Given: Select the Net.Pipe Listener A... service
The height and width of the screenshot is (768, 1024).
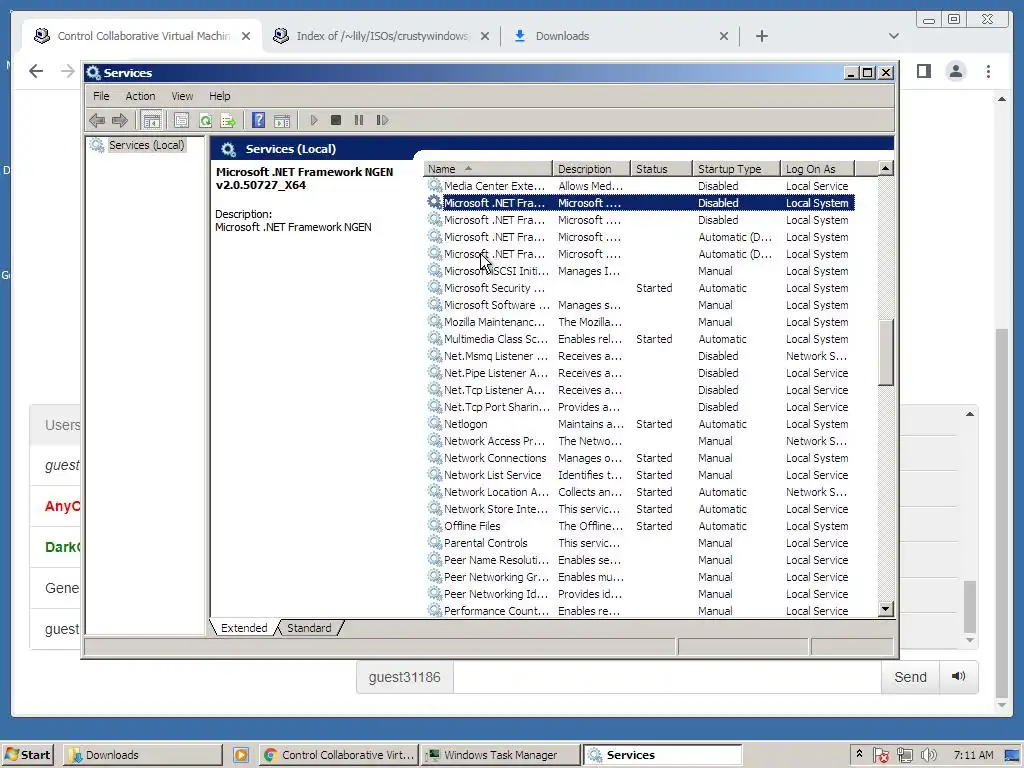Looking at the screenshot, I should point(640,373).
